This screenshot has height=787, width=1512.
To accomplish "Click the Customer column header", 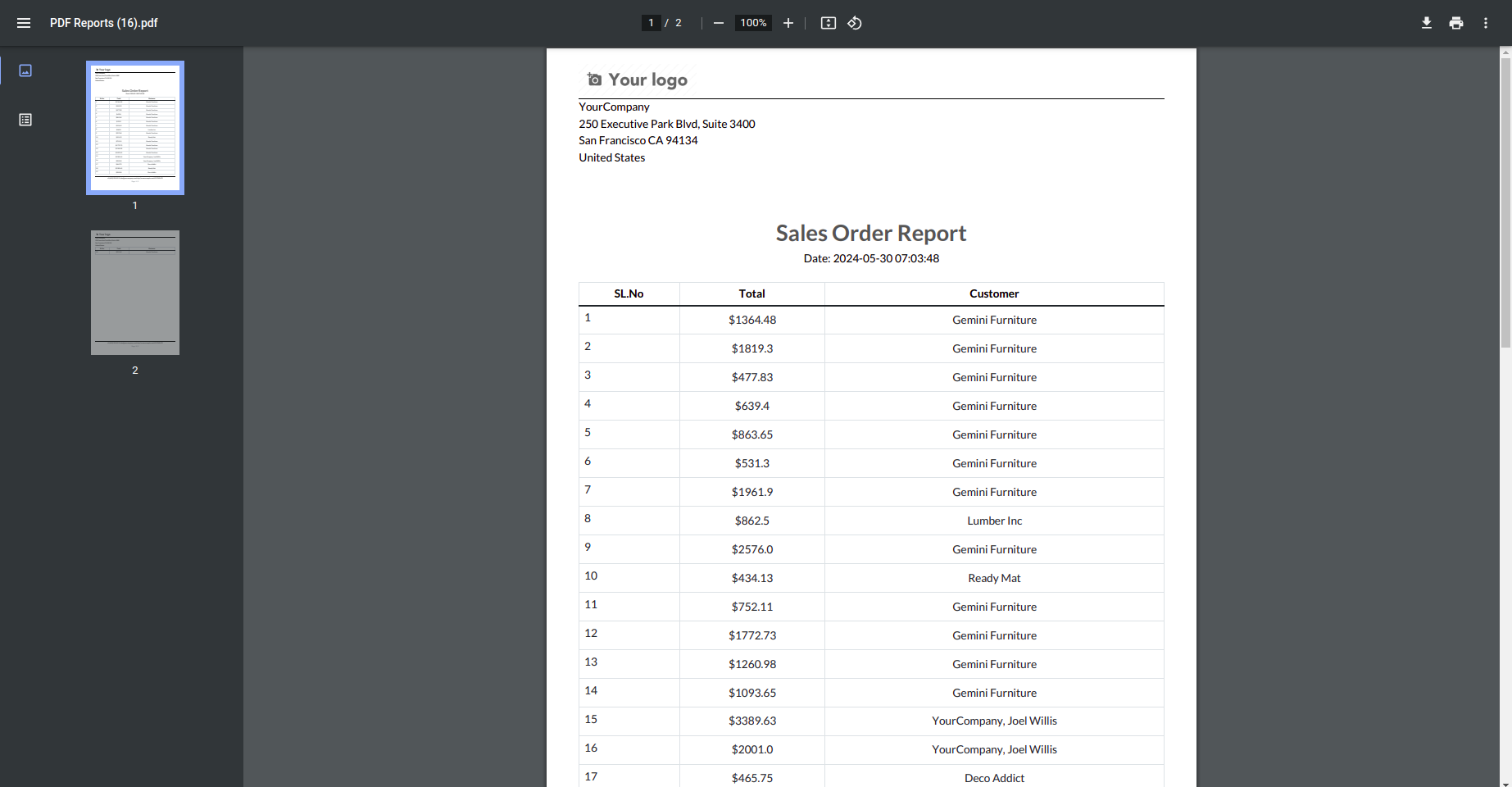I will pos(994,293).
